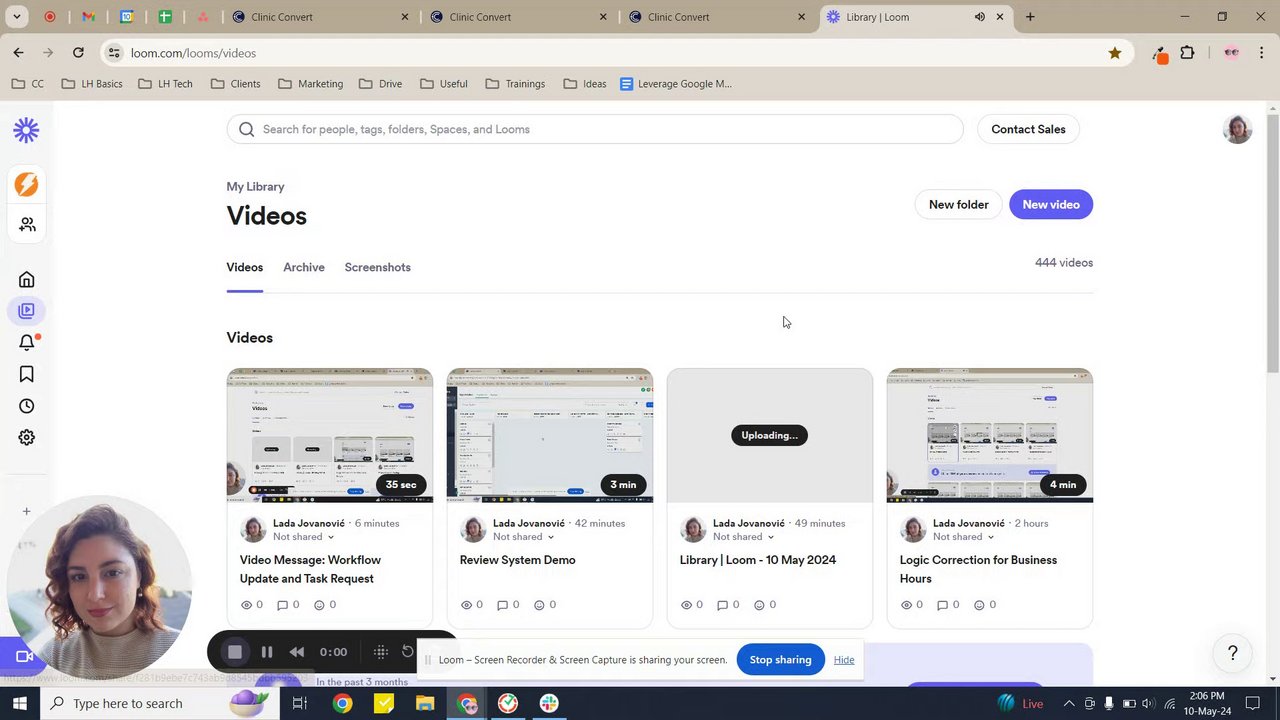
Task: Open the notifications bell icon
Action: (27, 342)
